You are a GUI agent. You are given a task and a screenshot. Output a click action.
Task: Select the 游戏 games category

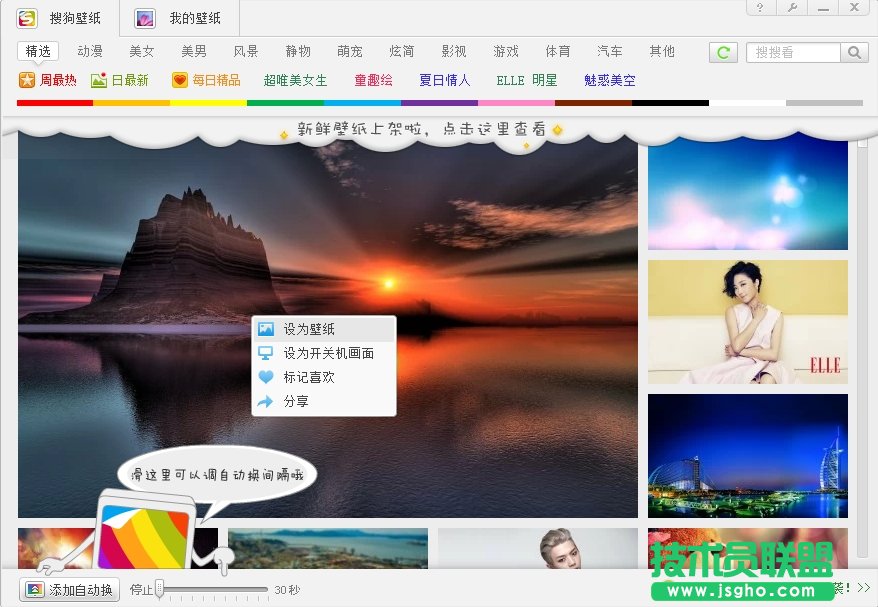505,51
